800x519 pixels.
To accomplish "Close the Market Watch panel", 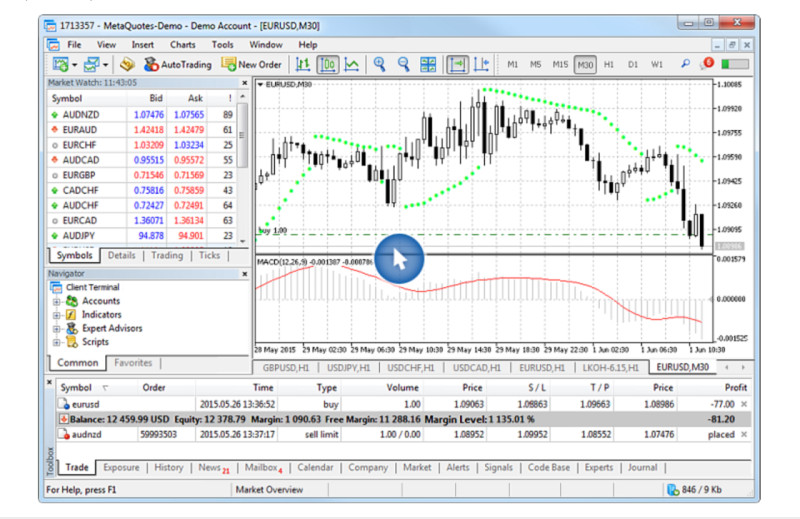I will (244, 83).
